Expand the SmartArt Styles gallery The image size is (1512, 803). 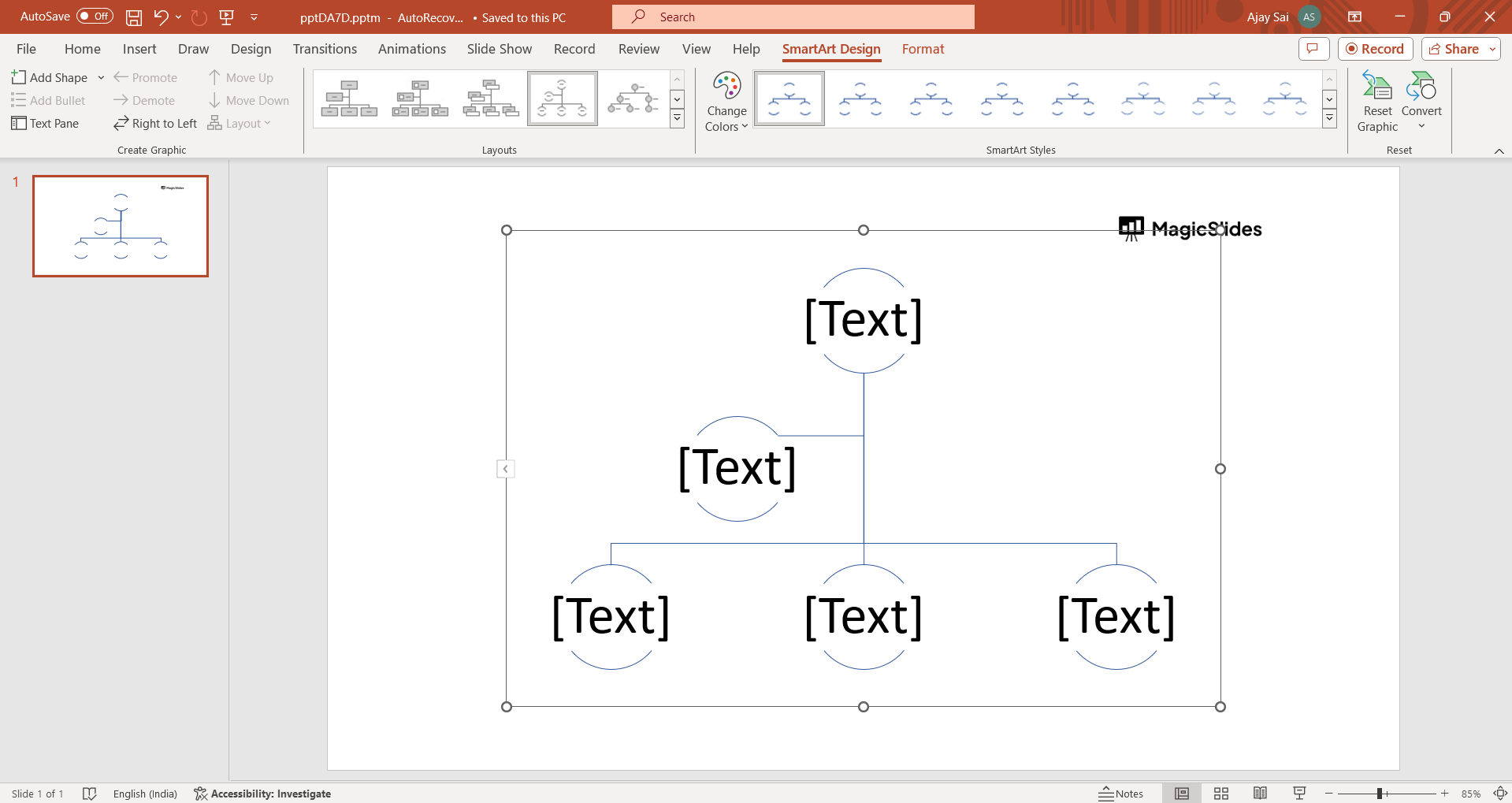1330,118
